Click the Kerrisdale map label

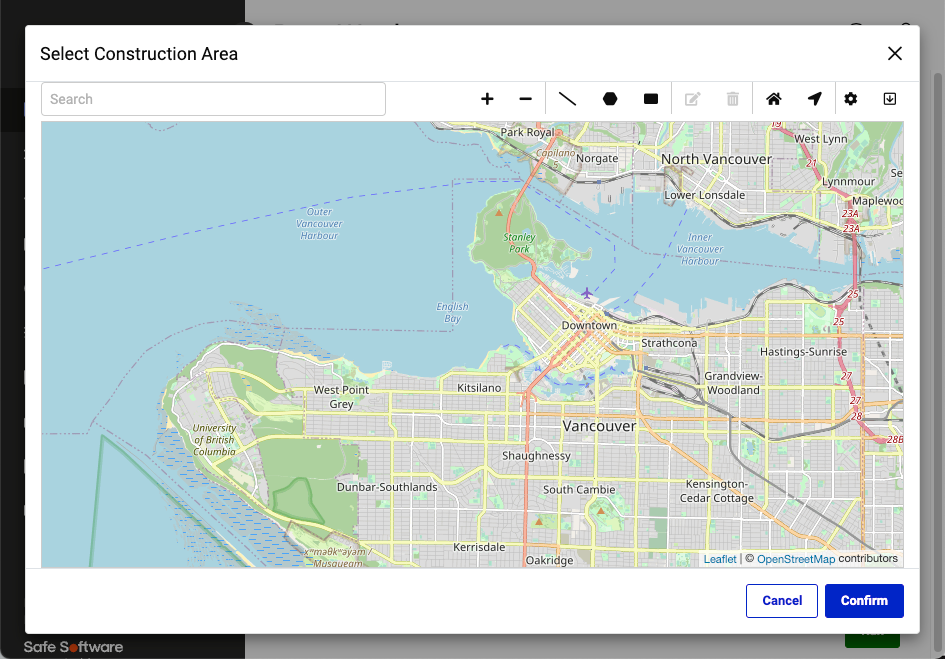pyautogui.click(x=479, y=547)
